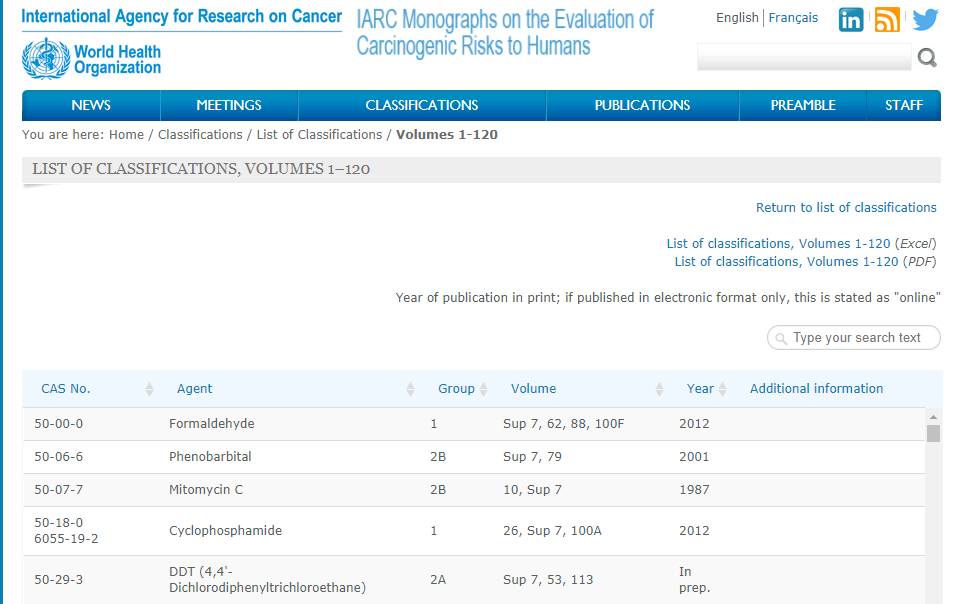953x604 pixels.
Task: Click Home in the breadcrumb trail
Action: click(126, 134)
